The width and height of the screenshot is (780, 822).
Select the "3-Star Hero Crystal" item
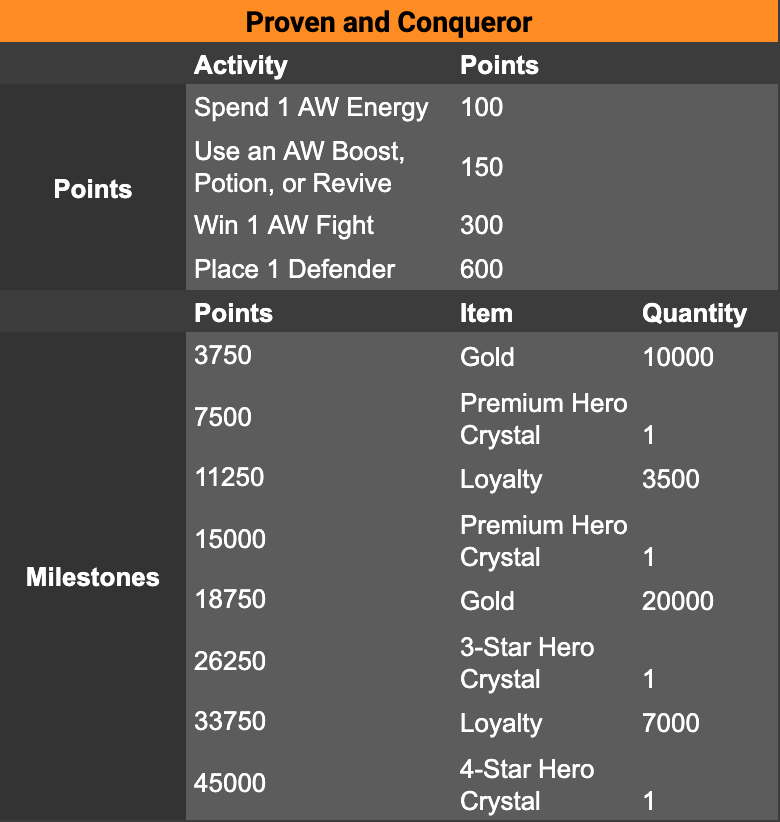pos(527,663)
